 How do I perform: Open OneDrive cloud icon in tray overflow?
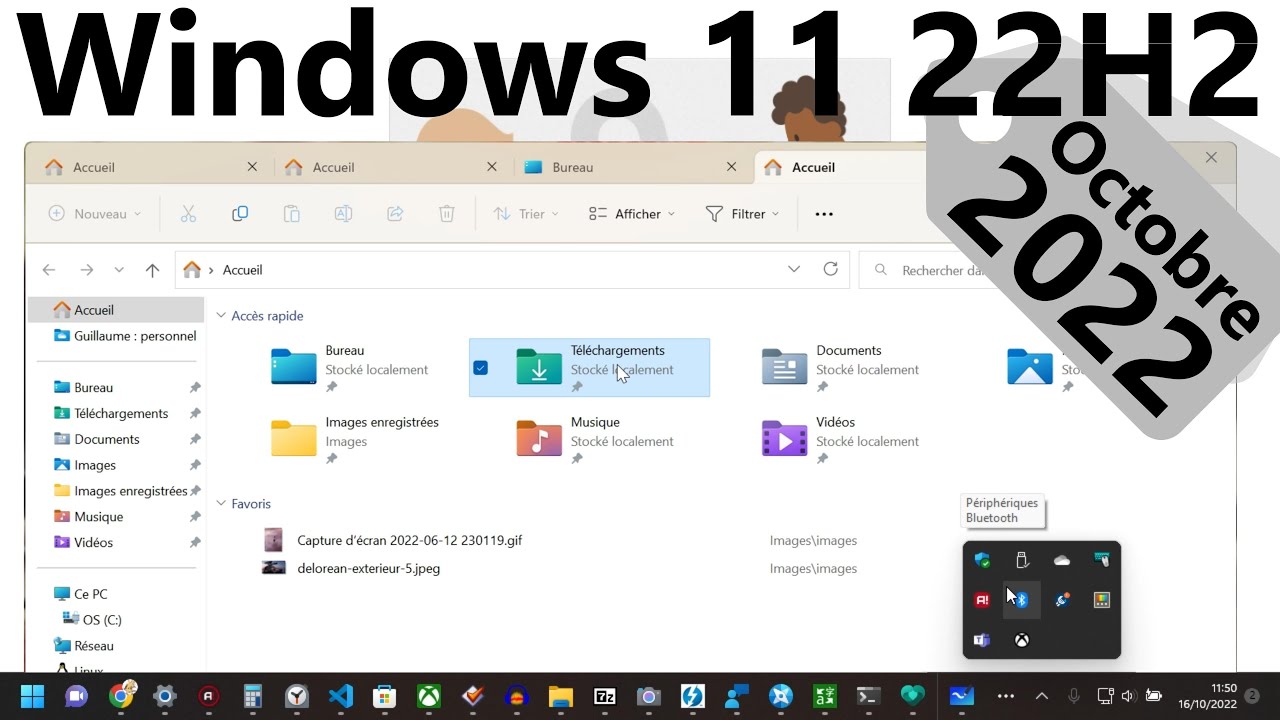pyautogui.click(x=1062, y=561)
